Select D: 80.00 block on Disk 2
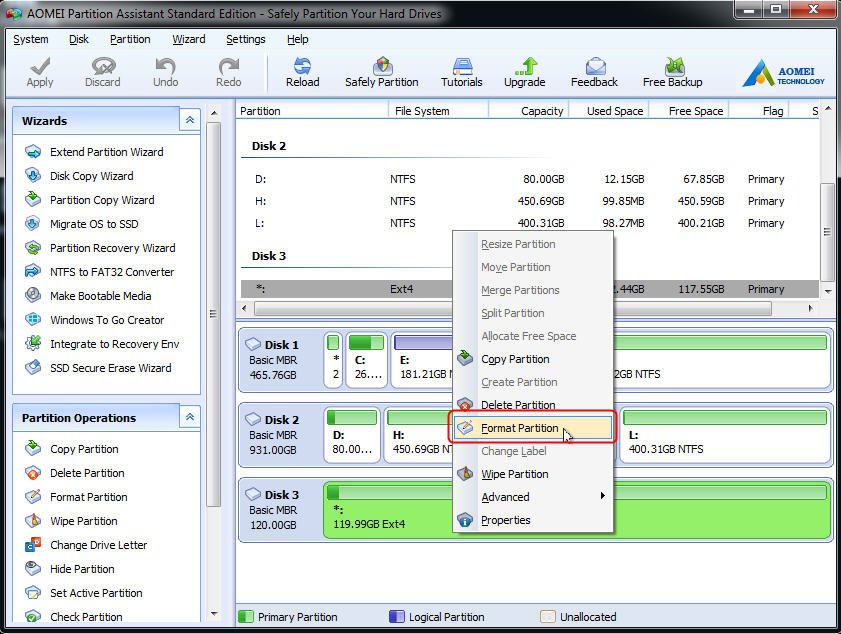This screenshot has height=634, width=841. tap(352, 434)
